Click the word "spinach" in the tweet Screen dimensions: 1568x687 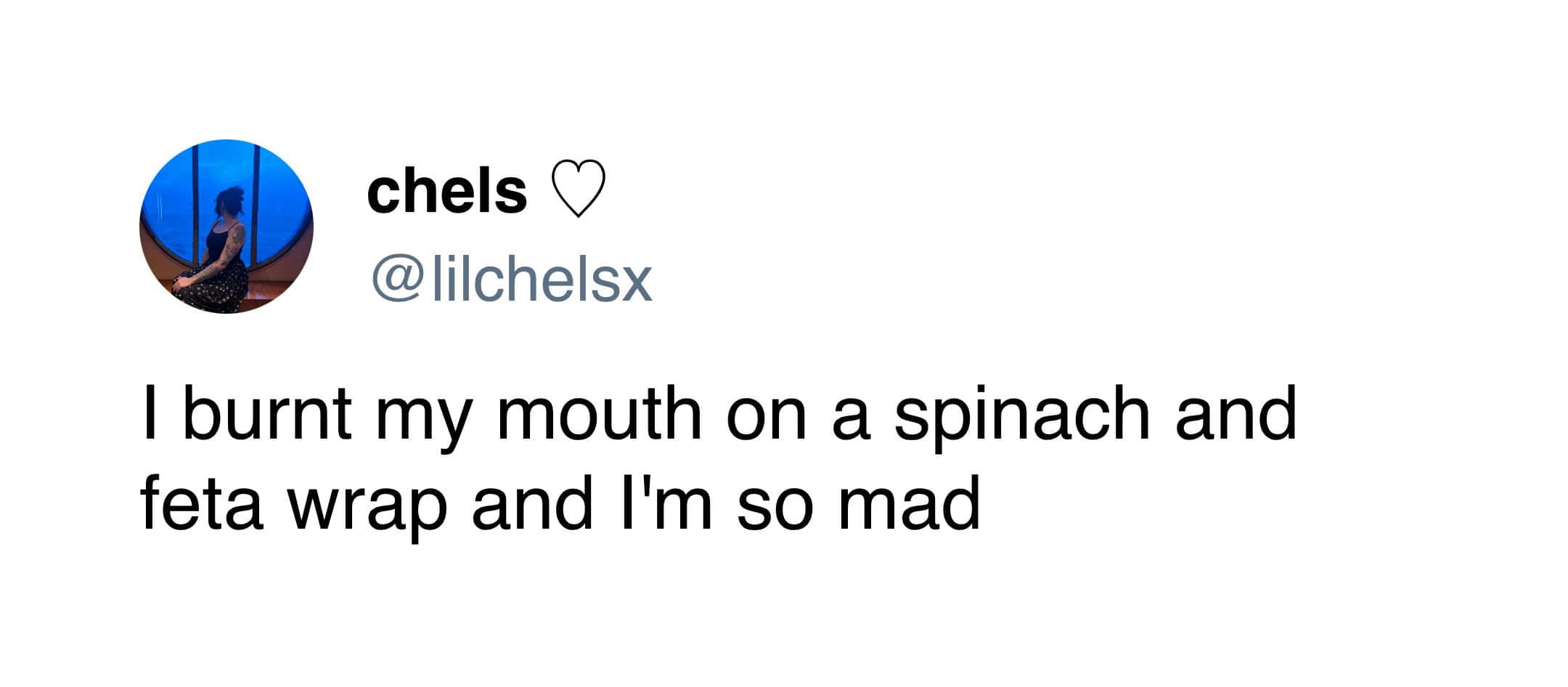pos(1022,415)
